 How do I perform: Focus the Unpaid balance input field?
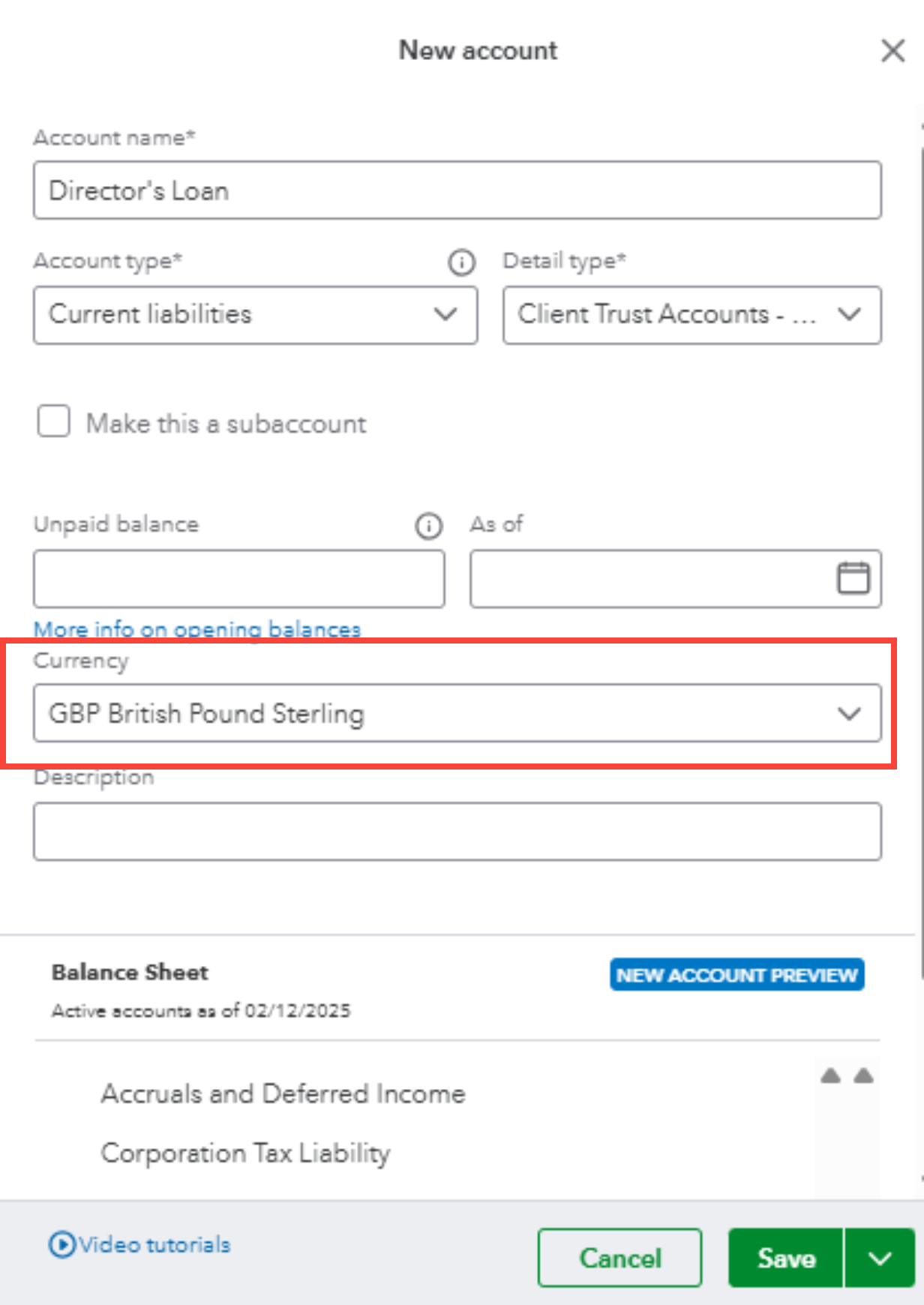coord(238,579)
